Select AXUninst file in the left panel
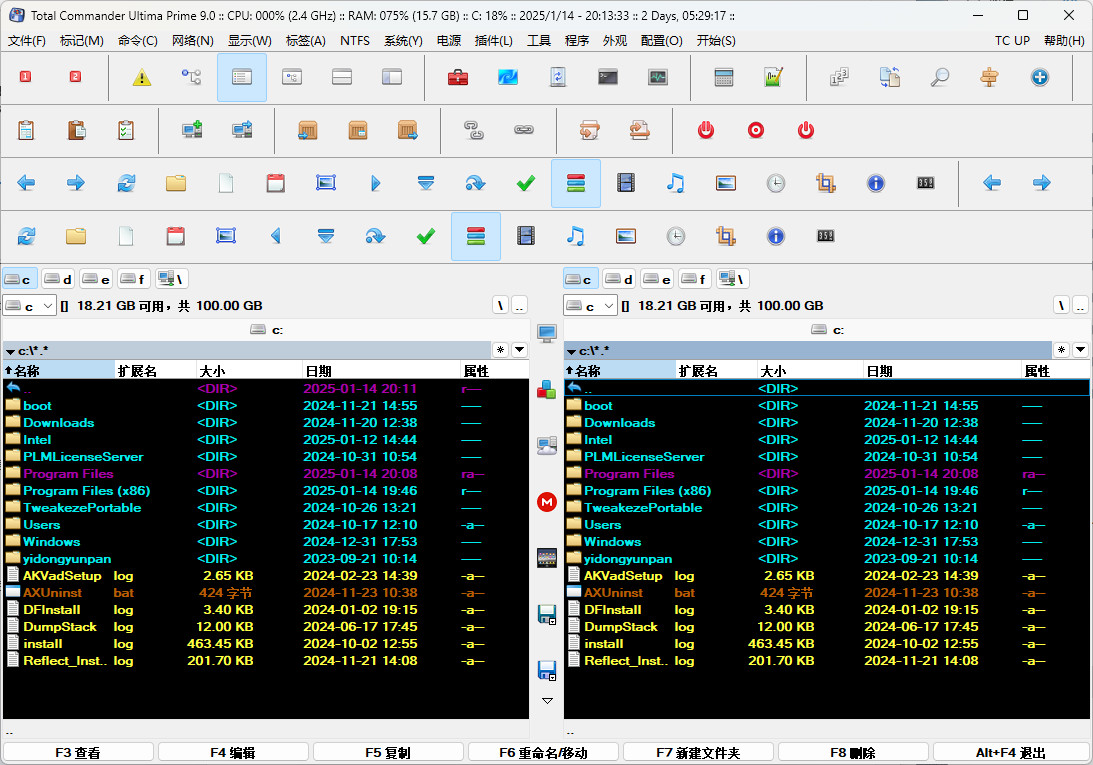The height and width of the screenshot is (765, 1093). pos(266,593)
